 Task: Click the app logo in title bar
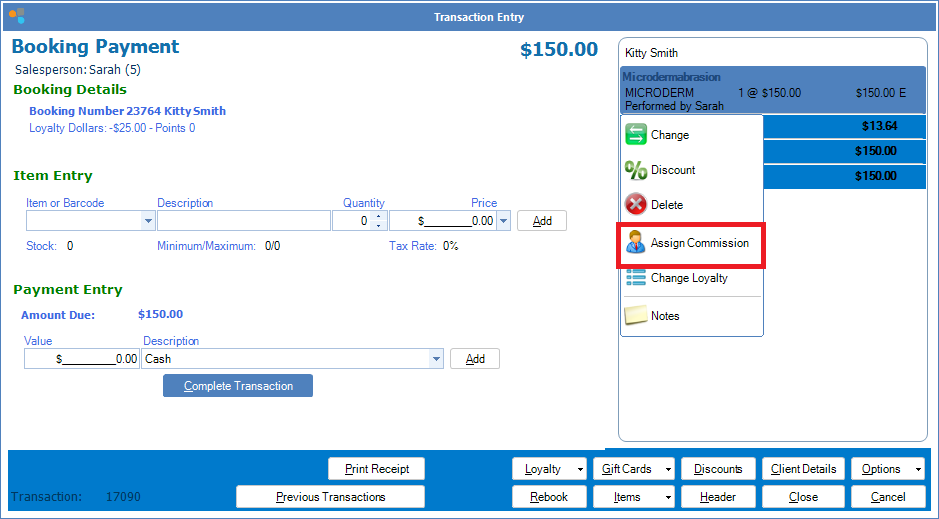click(16, 16)
